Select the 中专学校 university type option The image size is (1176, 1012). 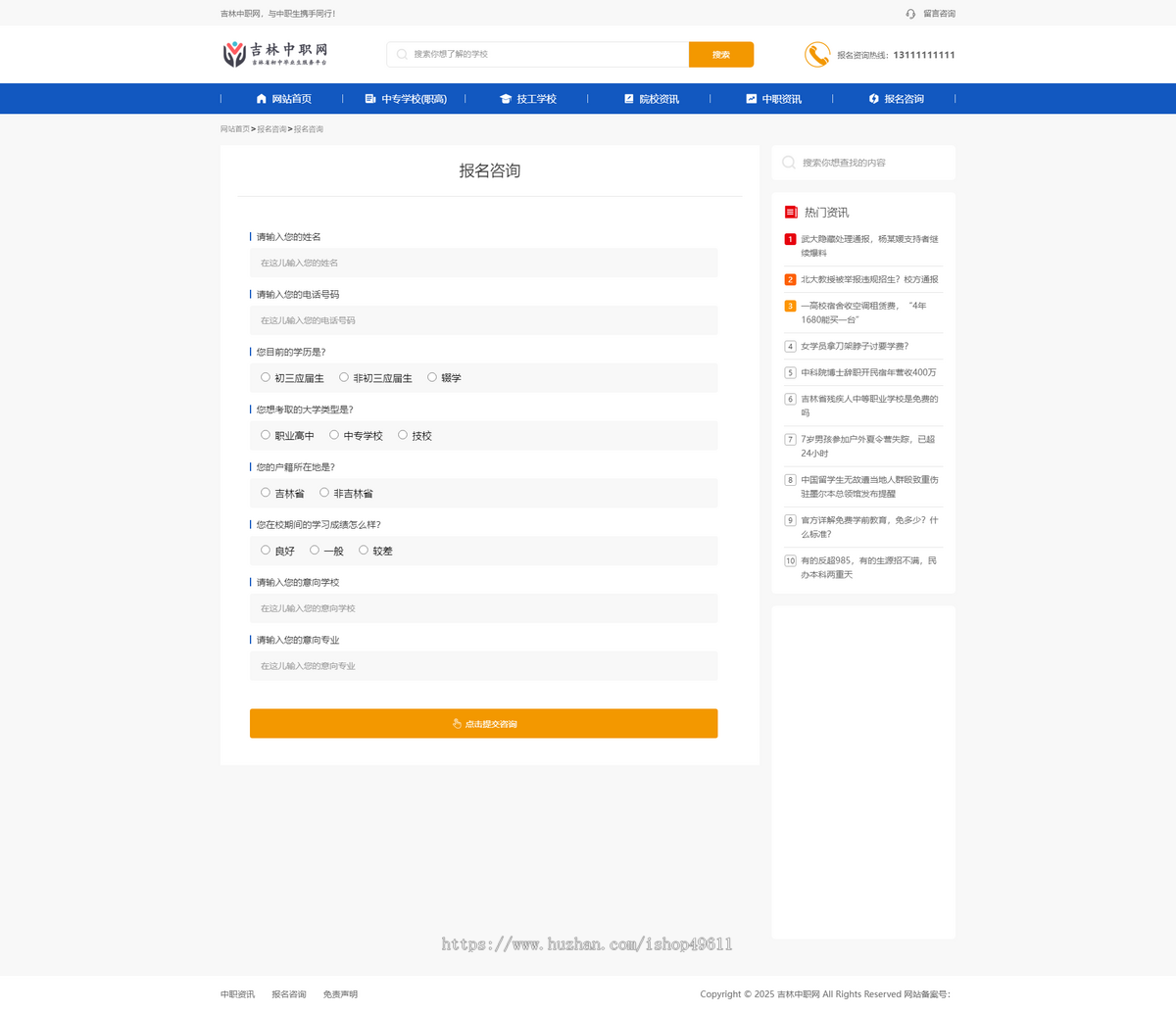tap(334, 434)
